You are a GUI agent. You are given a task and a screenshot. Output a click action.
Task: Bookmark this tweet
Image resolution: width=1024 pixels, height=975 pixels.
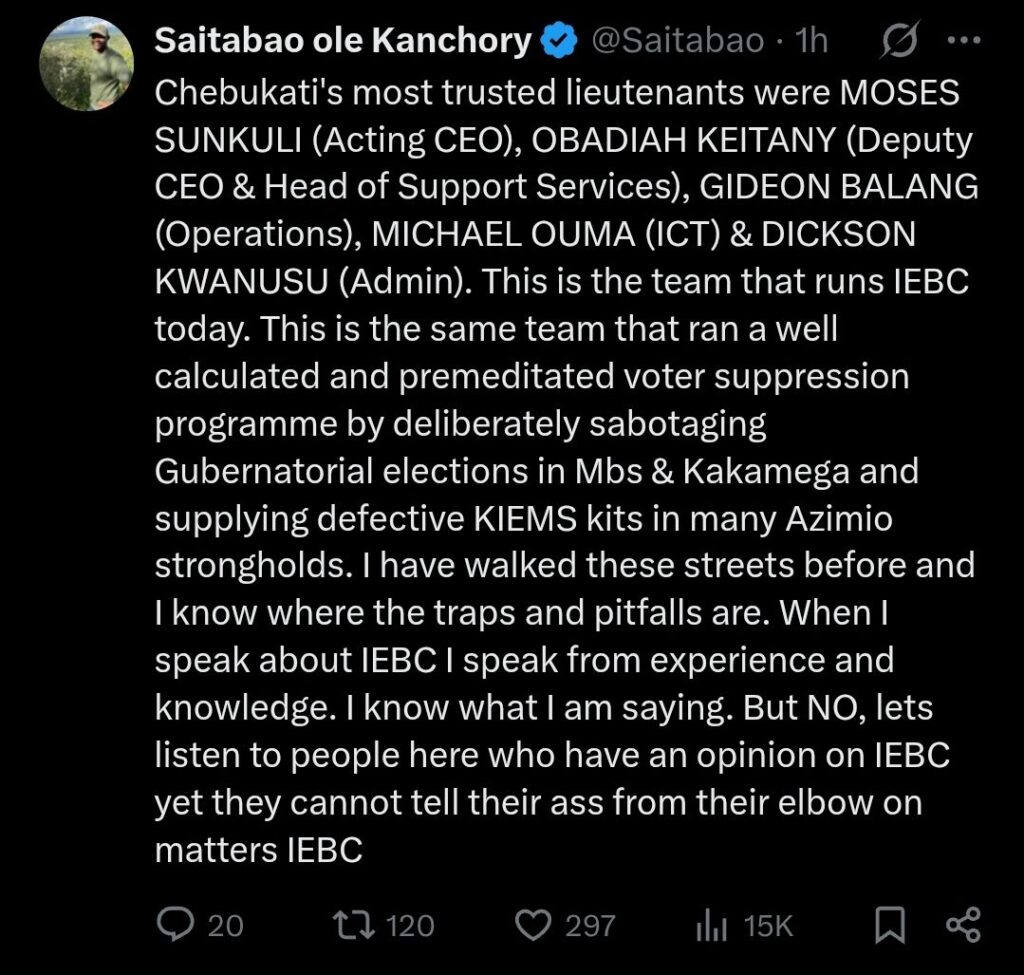coord(889,926)
